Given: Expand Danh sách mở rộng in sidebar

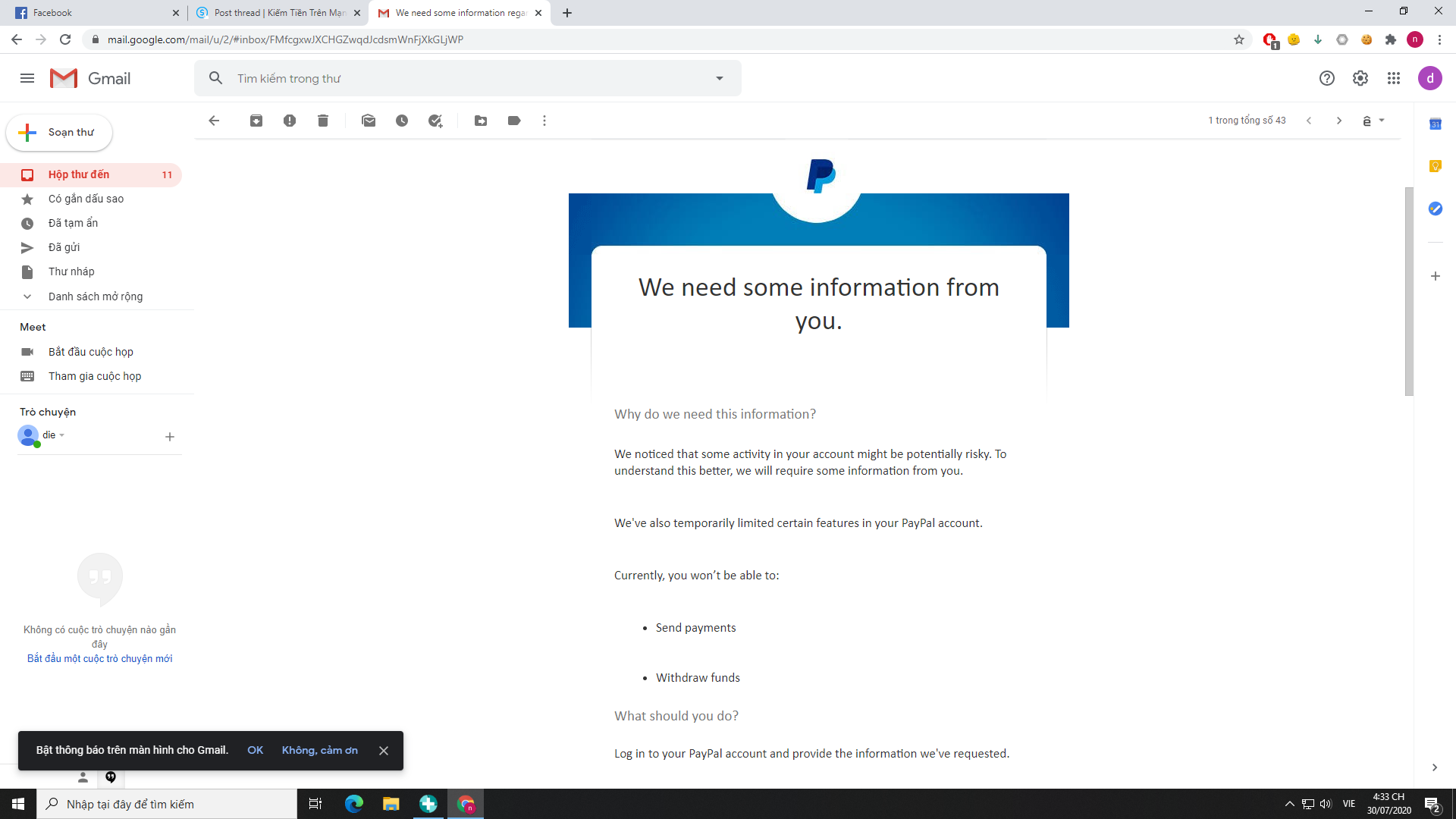Looking at the screenshot, I should pos(95,297).
